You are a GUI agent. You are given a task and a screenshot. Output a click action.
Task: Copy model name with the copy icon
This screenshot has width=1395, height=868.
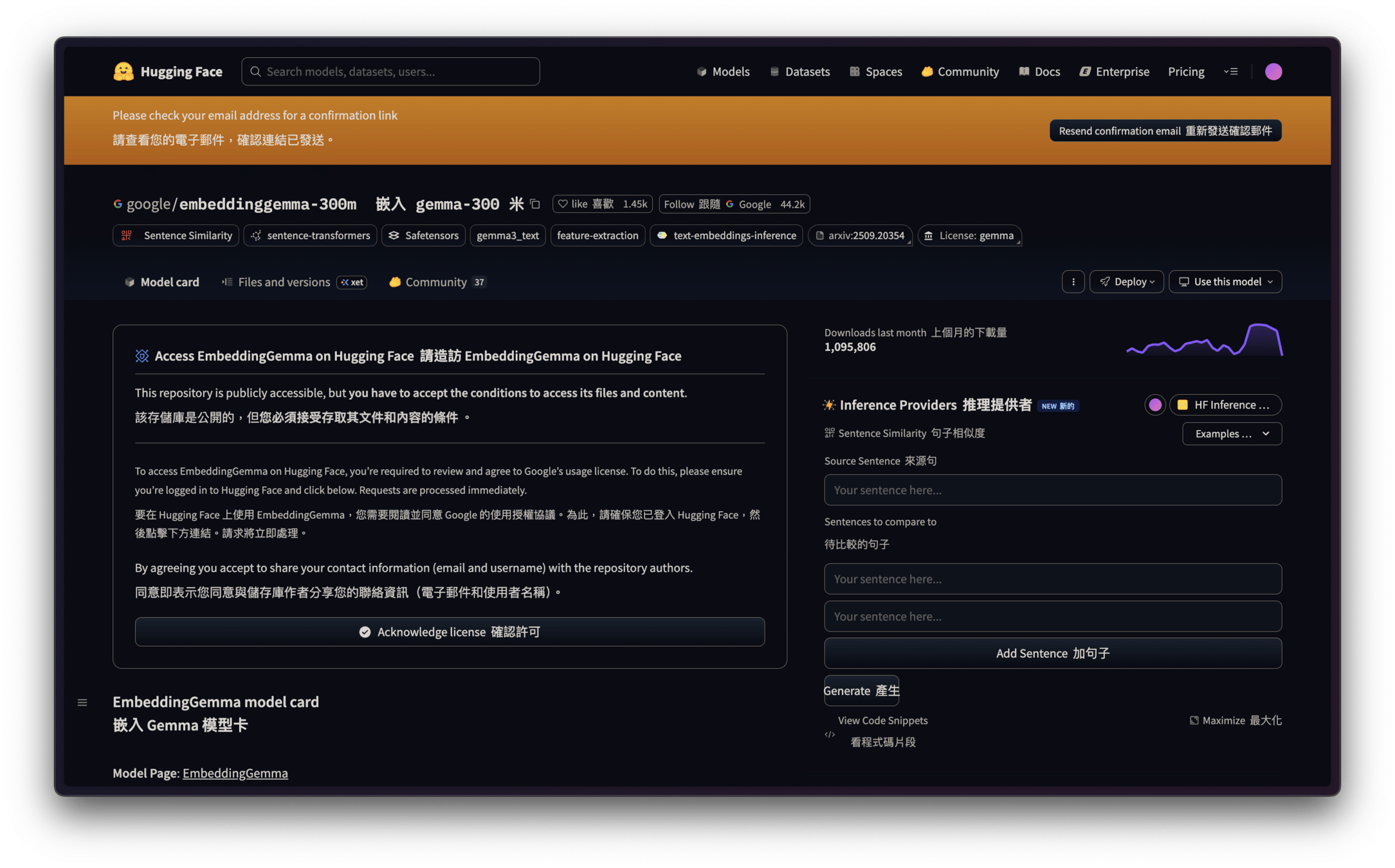[534, 204]
